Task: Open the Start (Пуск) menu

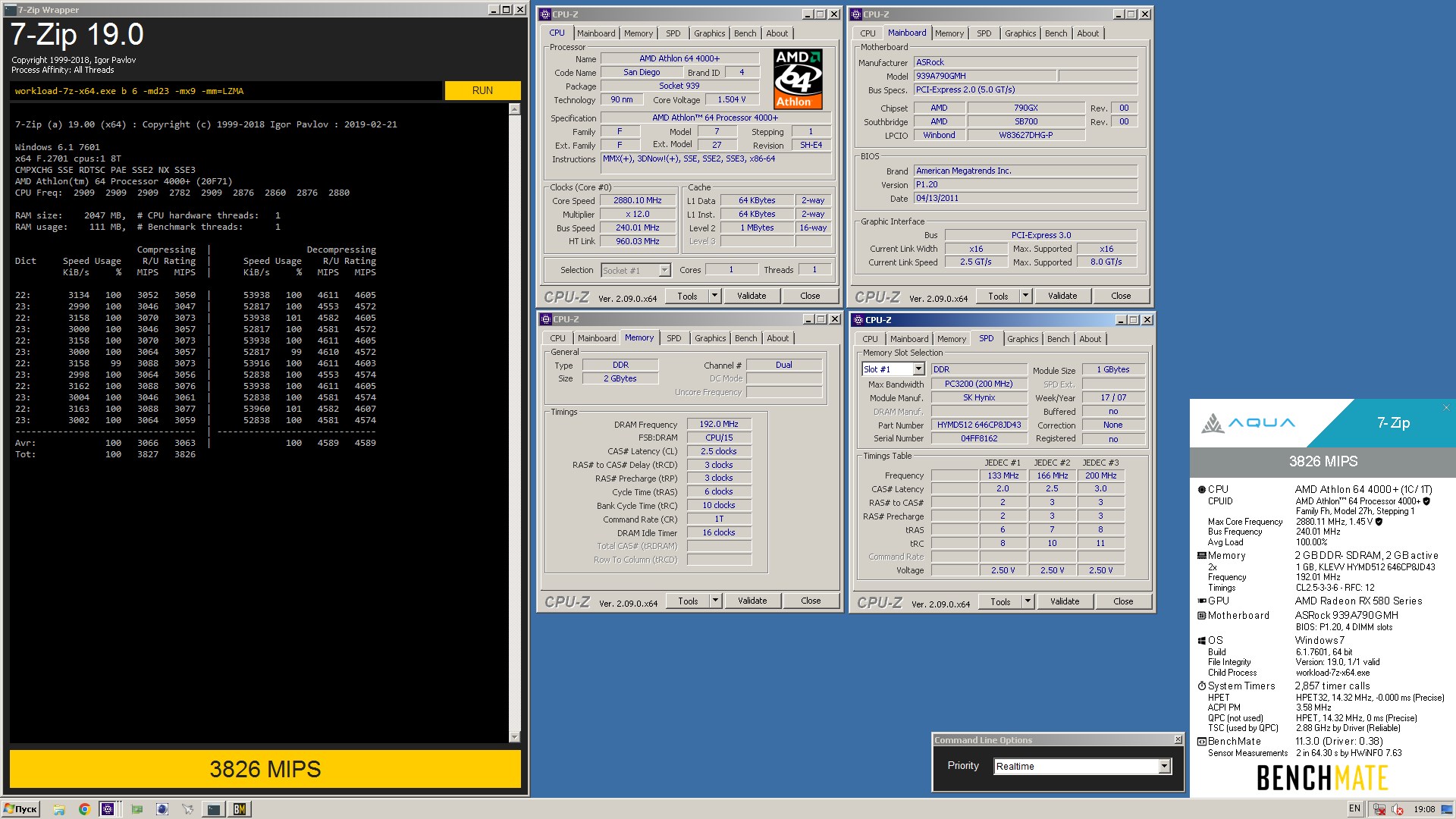Action: click(x=20, y=809)
